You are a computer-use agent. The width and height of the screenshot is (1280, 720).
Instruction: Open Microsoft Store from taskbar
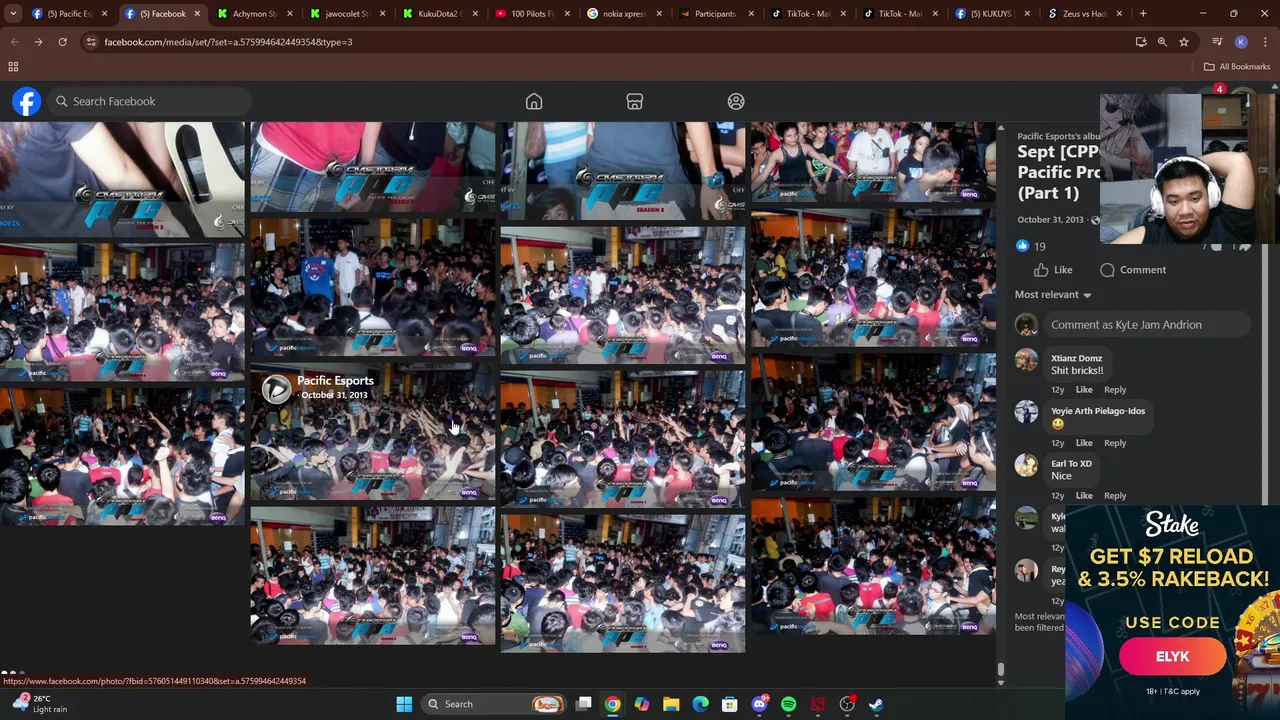tap(730, 704)
